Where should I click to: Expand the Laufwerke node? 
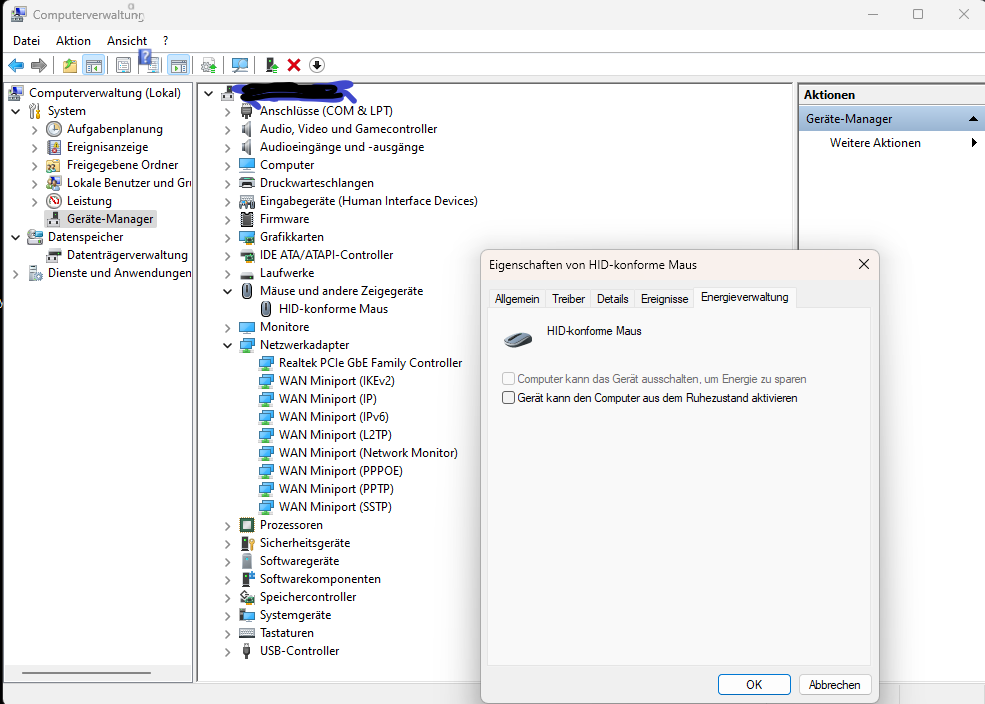227,274
